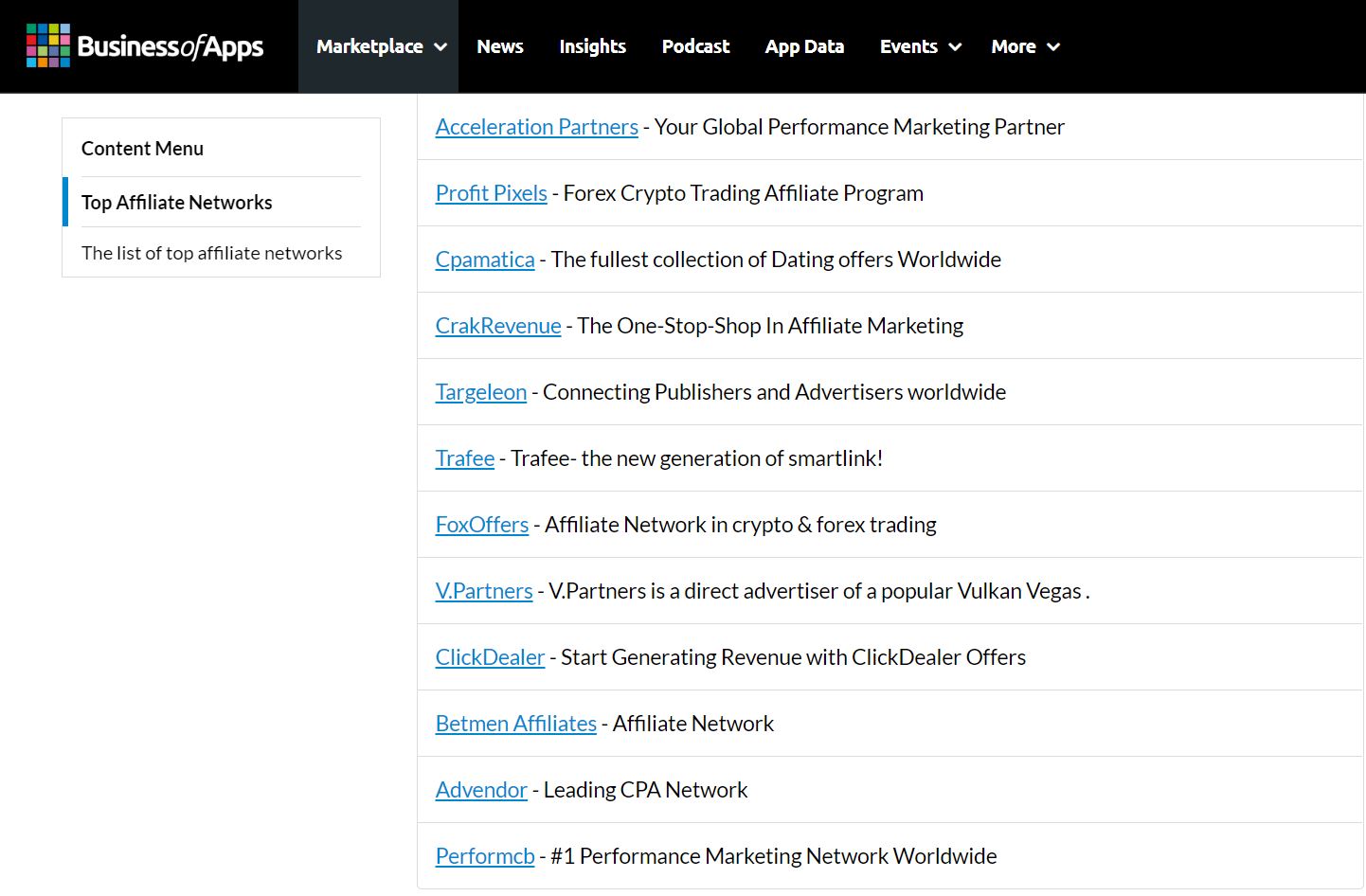Select Top Affiliate Networks in Content Menu
Viewport: 1366px width, 896px height.
177,203
